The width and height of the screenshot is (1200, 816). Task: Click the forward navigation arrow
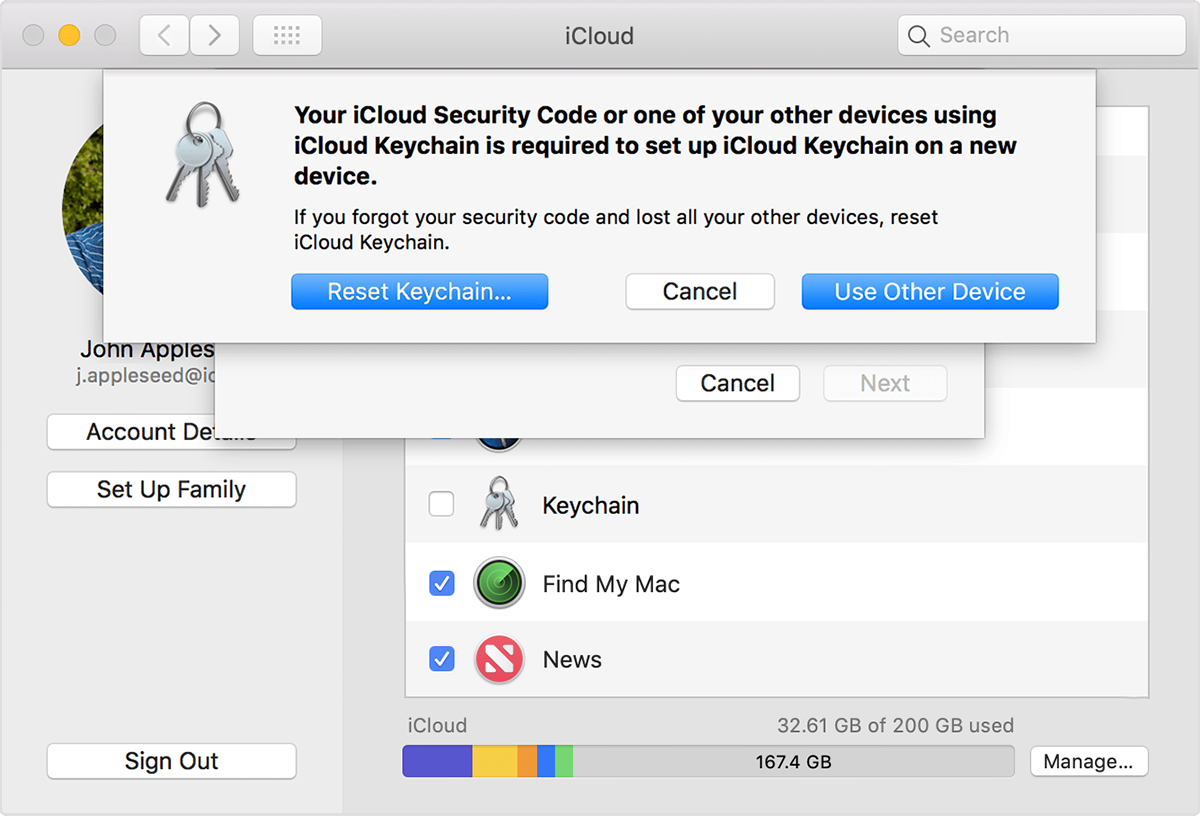click(214, 36)
